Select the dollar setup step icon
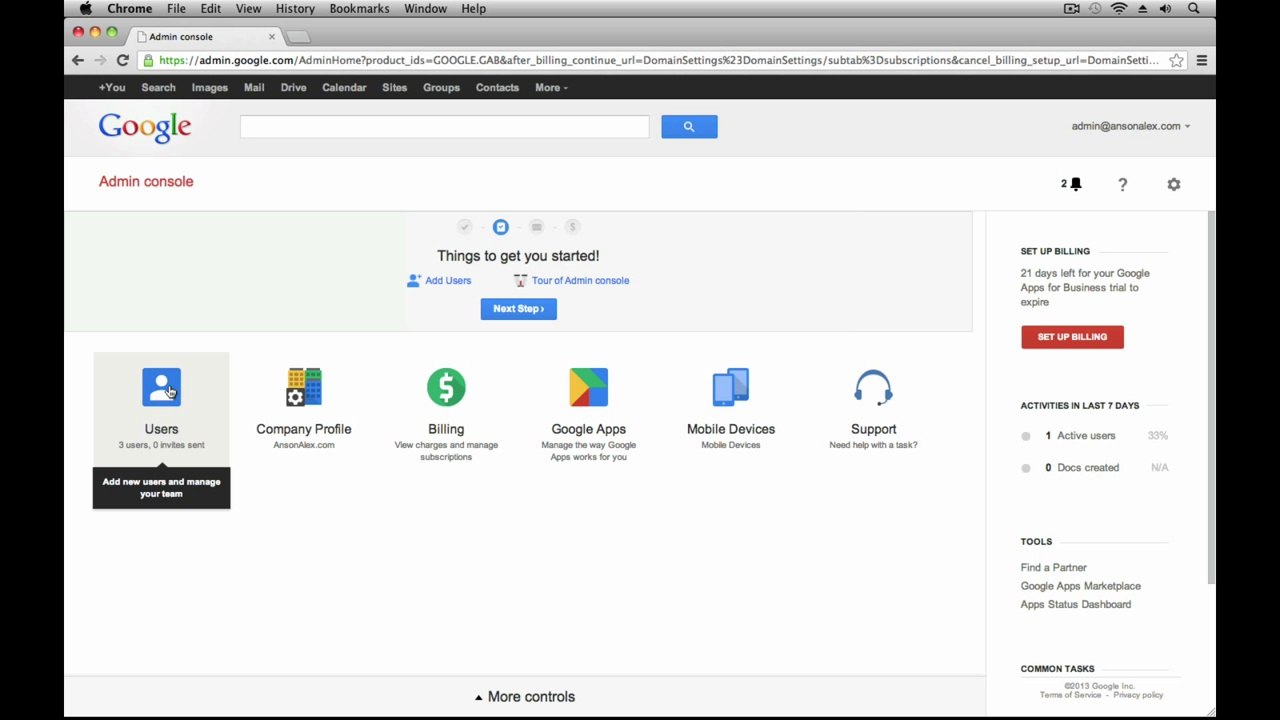The height and width of the screenshot is (720, 1280). [572, 227]
